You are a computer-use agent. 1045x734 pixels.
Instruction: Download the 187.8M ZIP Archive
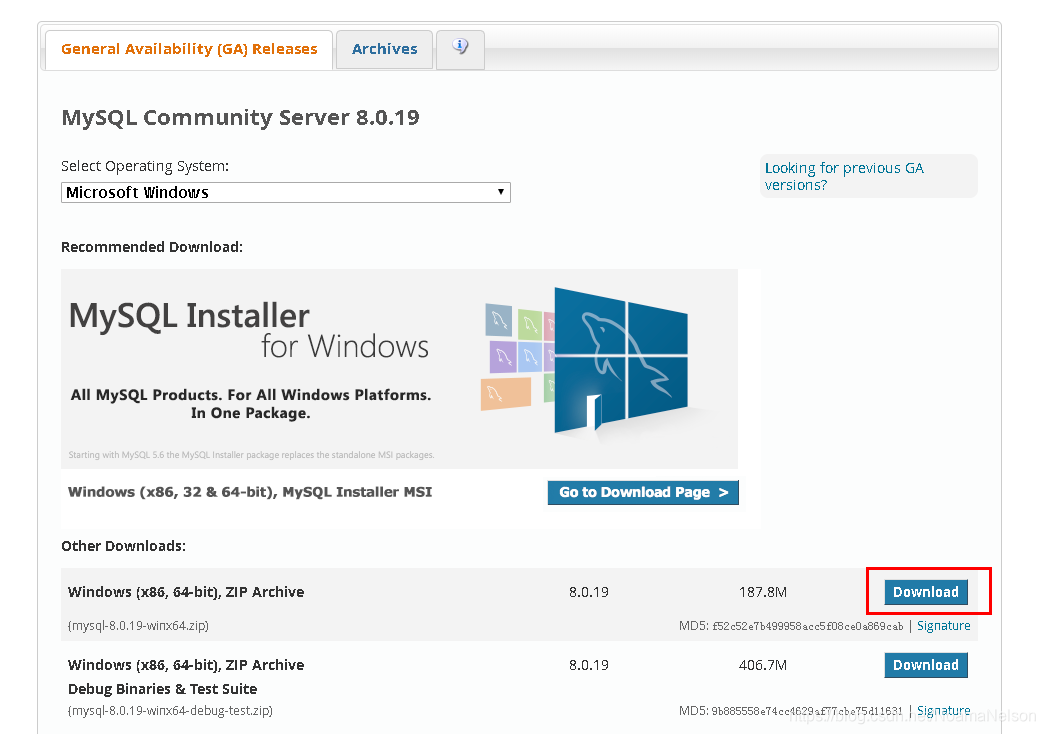point(926,592)
